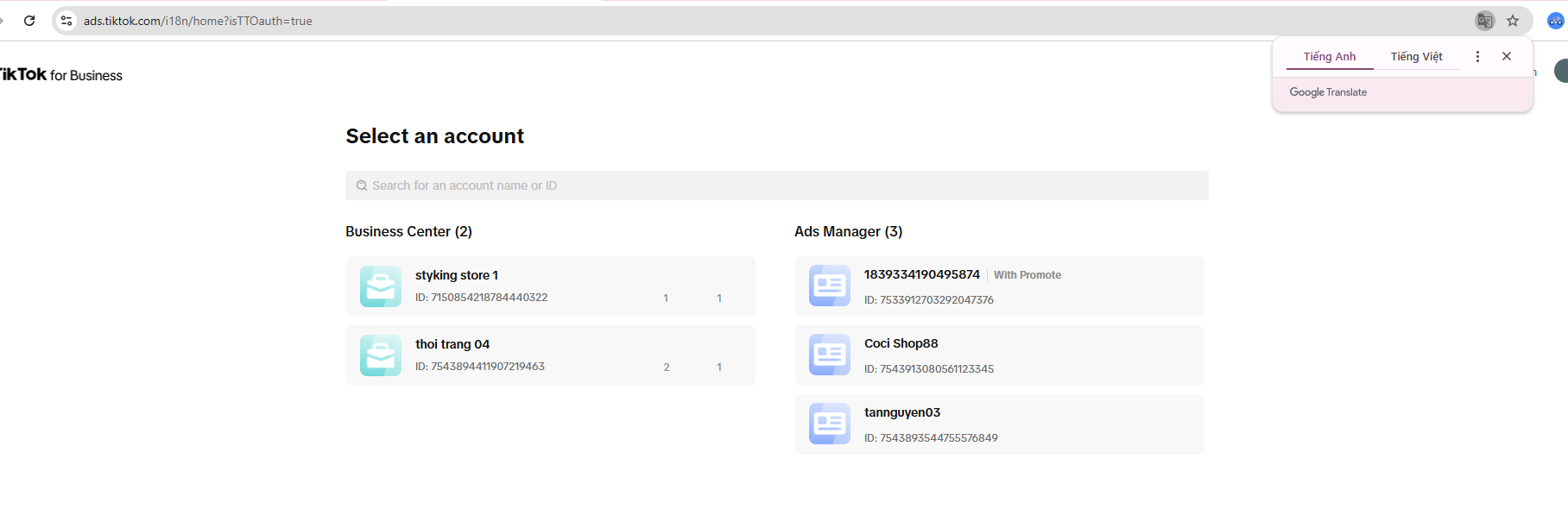Viewport: 1568px width, 509px height.
Task: Click the TikTok for Business logo
Action: [x=60, y=75]
